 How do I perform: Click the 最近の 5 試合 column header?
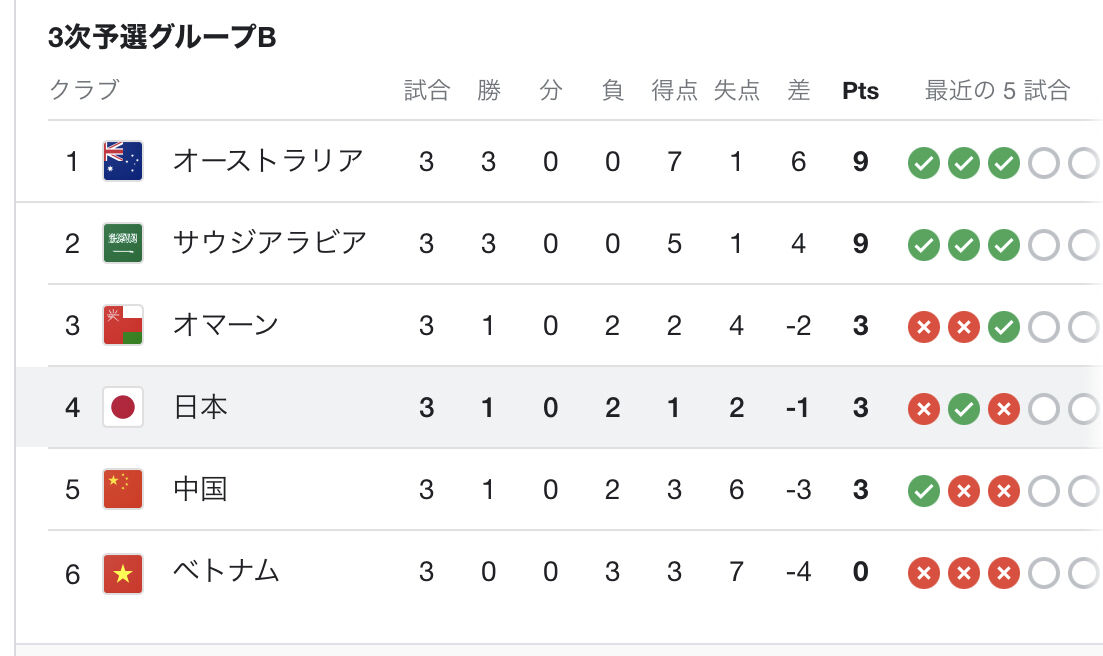[997, 91]
